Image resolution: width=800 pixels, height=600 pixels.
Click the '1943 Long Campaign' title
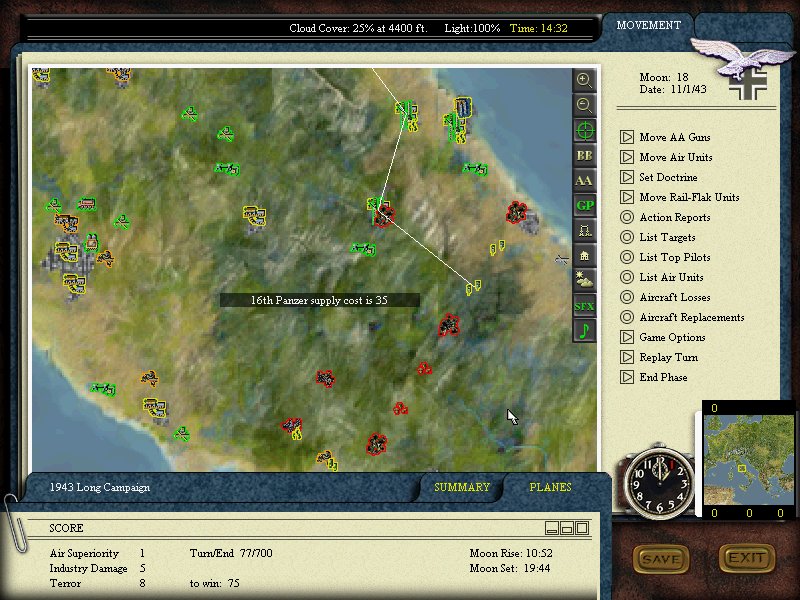[99, 487]
